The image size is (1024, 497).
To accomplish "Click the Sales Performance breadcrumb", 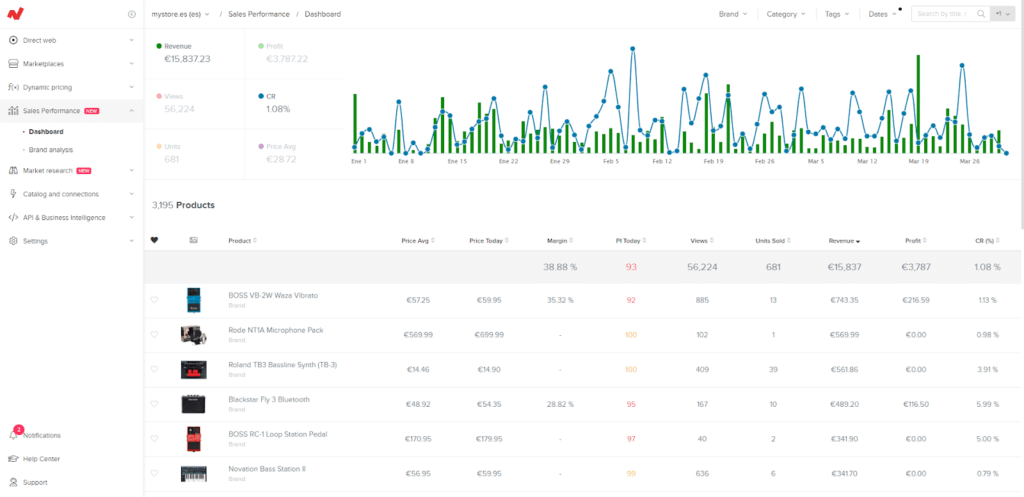I will point(258,14).
